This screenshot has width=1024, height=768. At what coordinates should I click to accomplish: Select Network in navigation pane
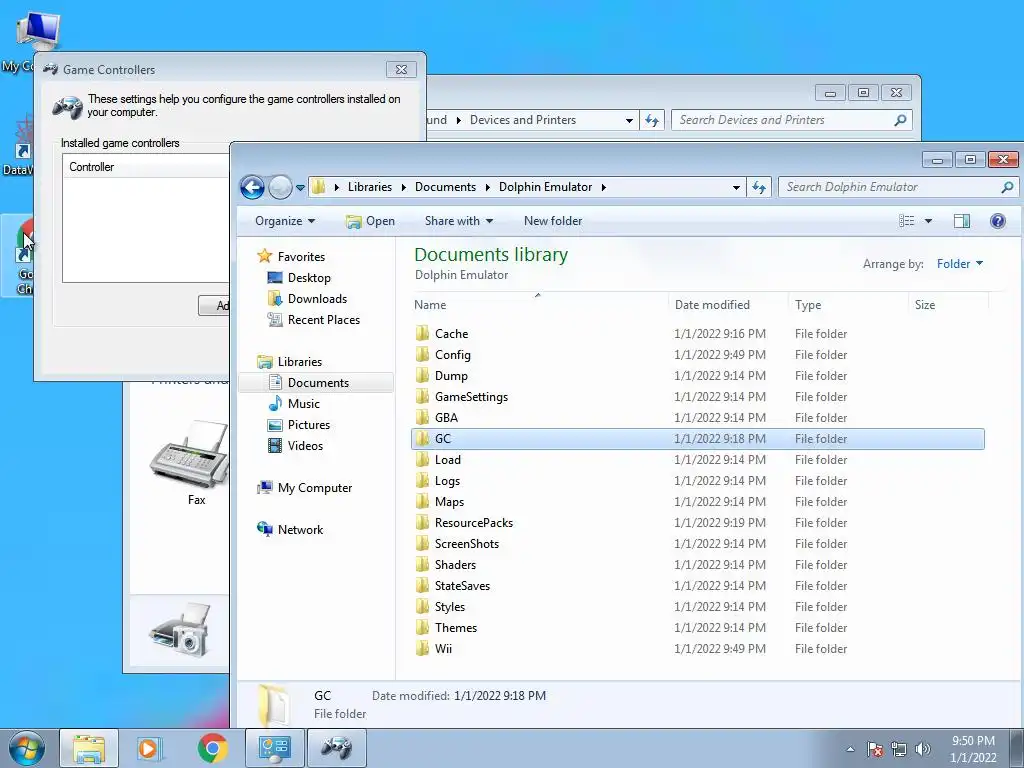(x=291, y=530)
